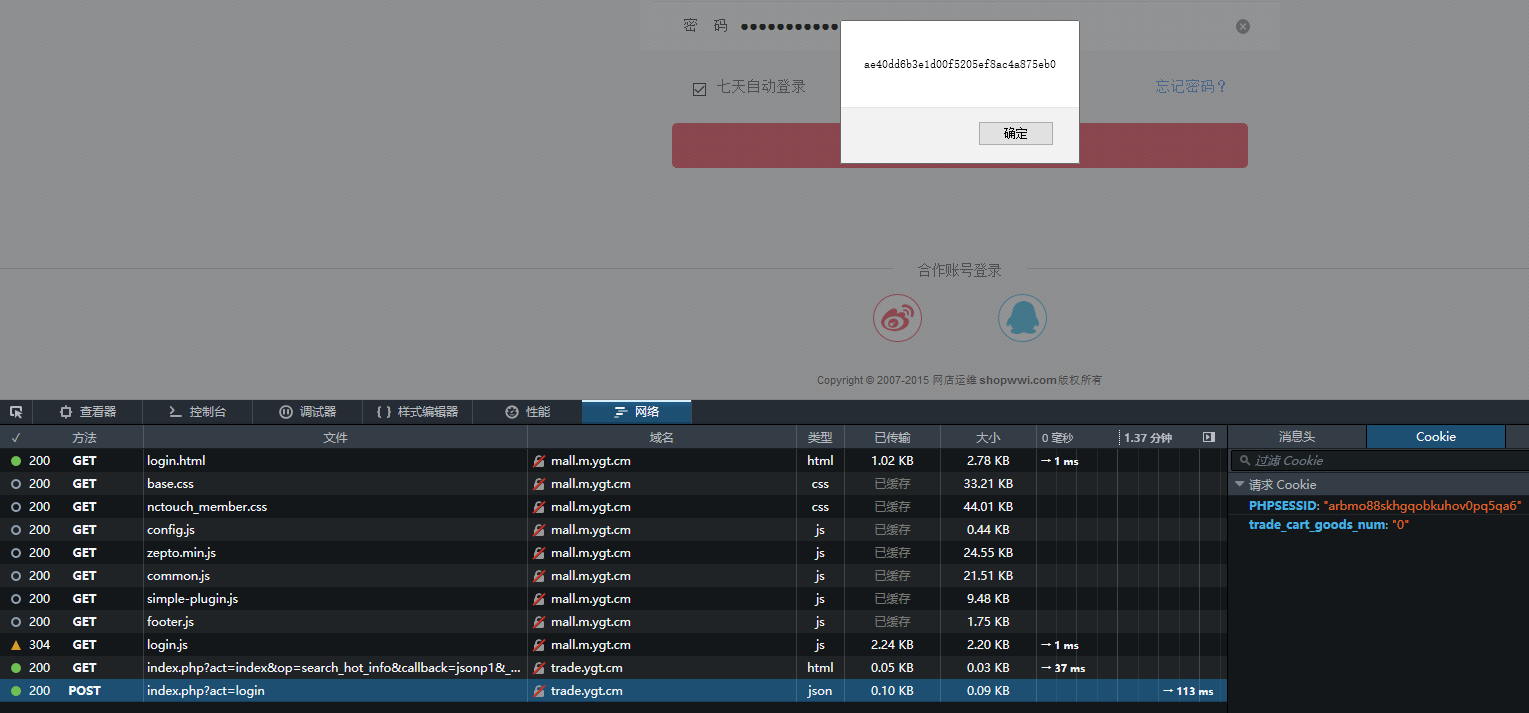Select the index.php?act=login POST row

tap(613, 691)
